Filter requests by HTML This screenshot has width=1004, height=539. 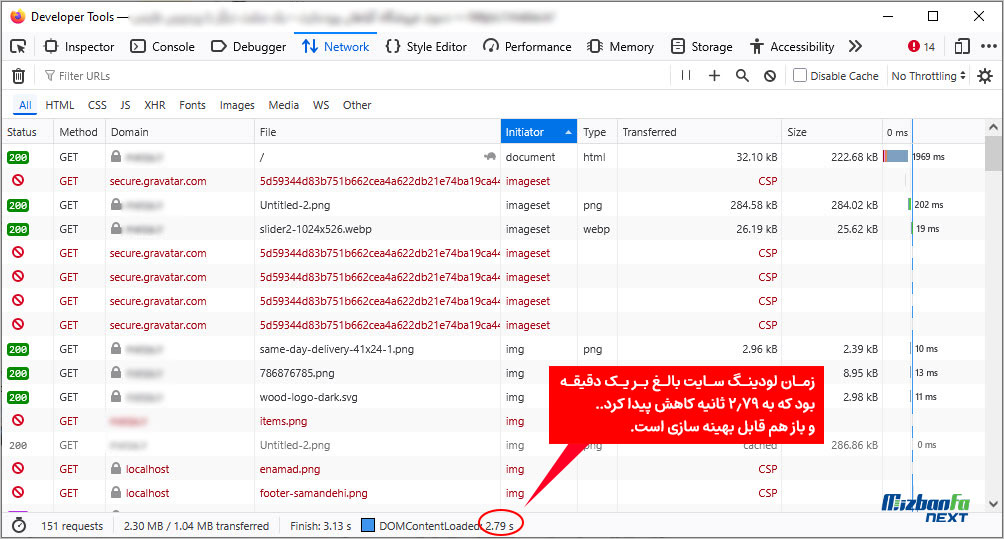click(60, 105)
